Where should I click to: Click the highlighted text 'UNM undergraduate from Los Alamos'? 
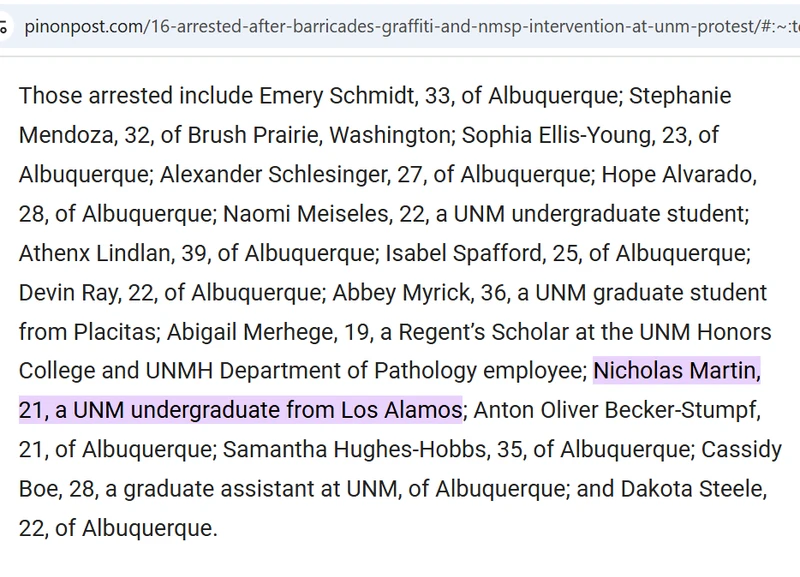point(267,410)
